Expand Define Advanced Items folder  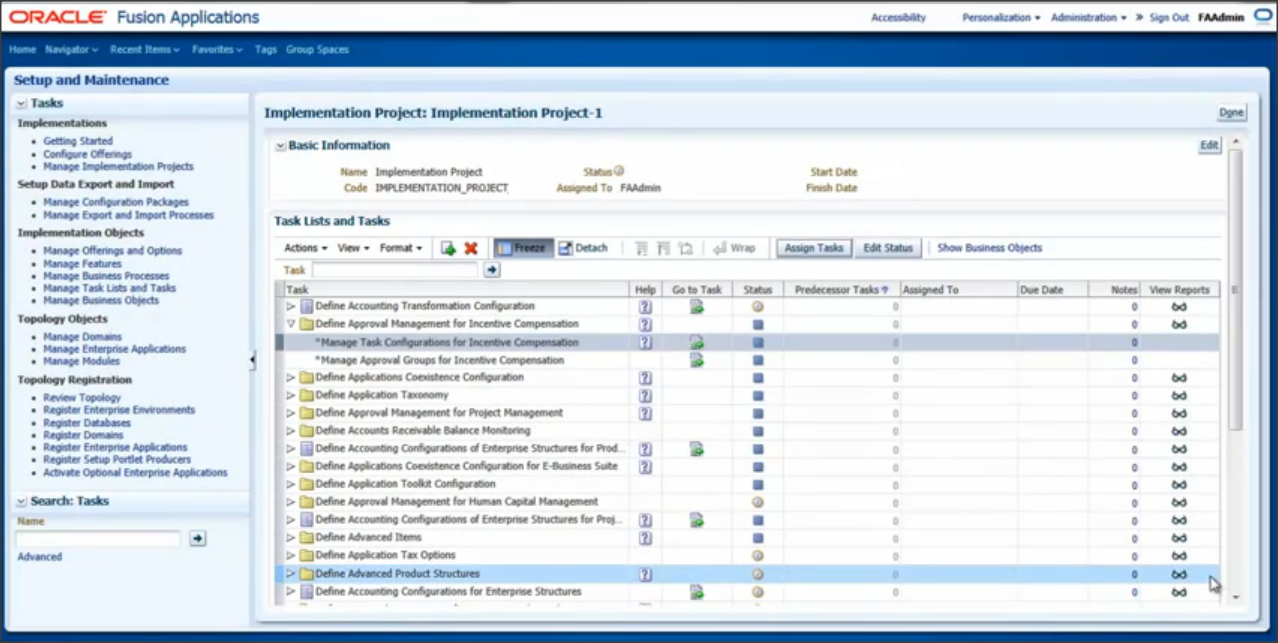pos(291,538)
